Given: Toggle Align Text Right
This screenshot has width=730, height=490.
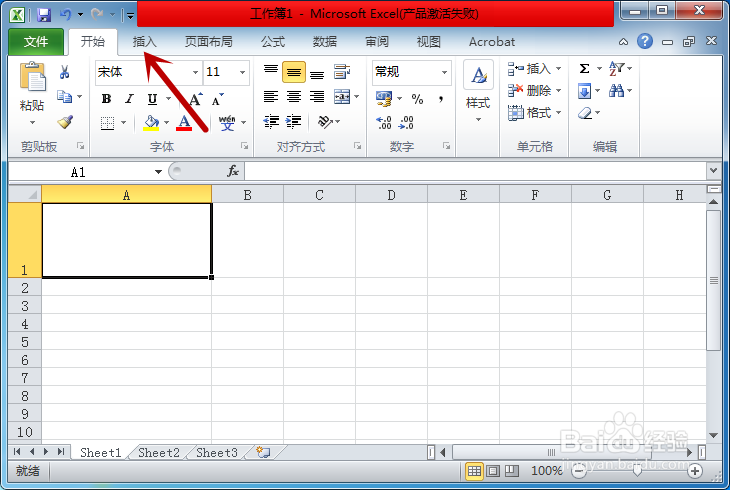Looking at the screenshot, I should click(317, 97).
